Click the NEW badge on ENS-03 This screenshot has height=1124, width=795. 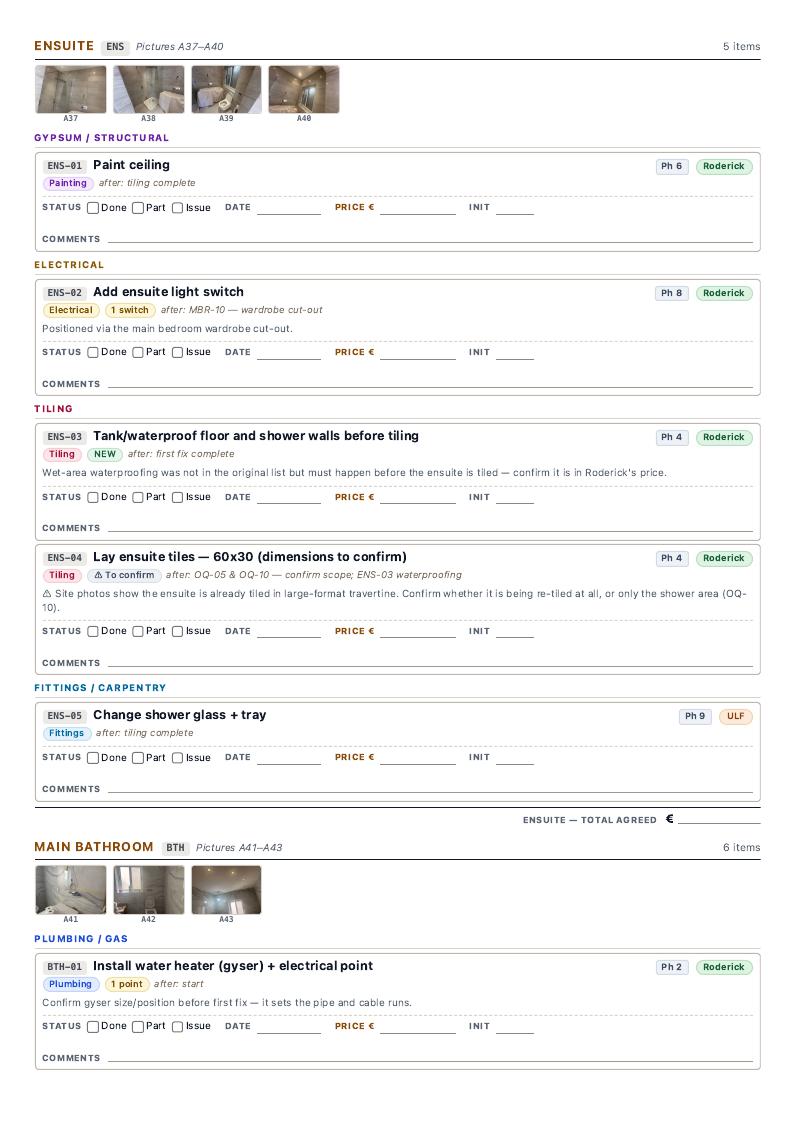[105, 454]
